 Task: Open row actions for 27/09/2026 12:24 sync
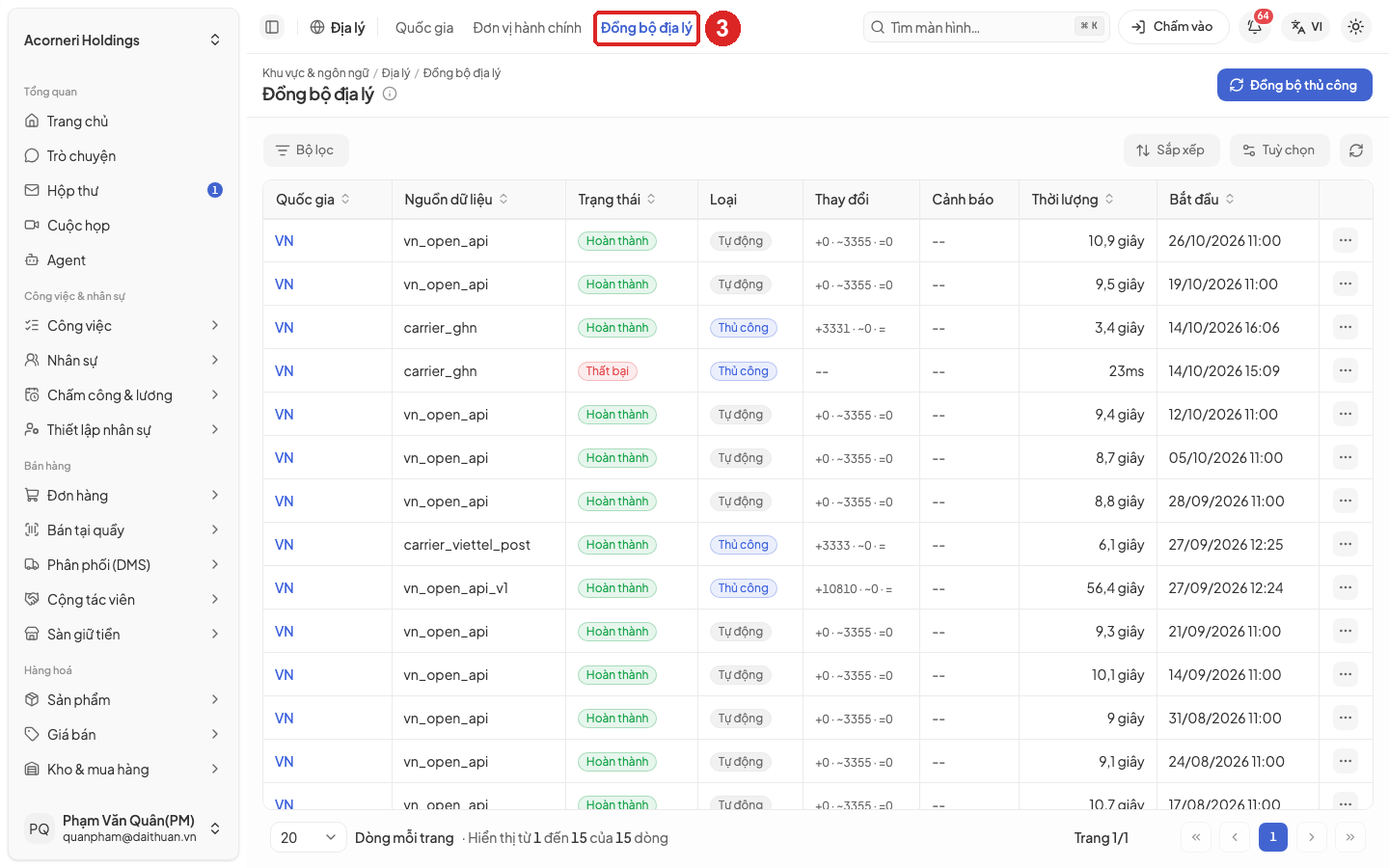tap(1346, 587)
